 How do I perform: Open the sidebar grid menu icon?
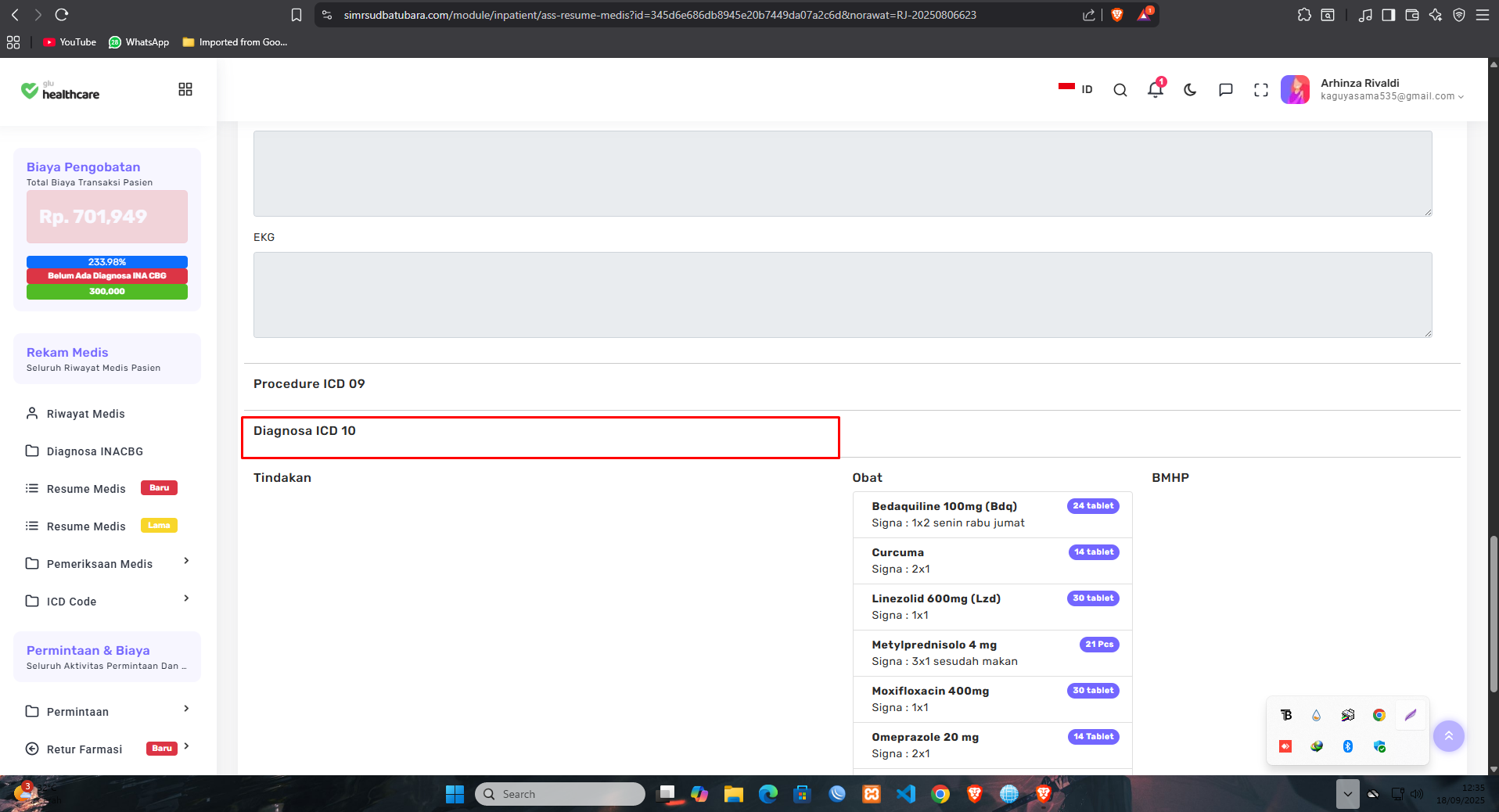point(185,89)
